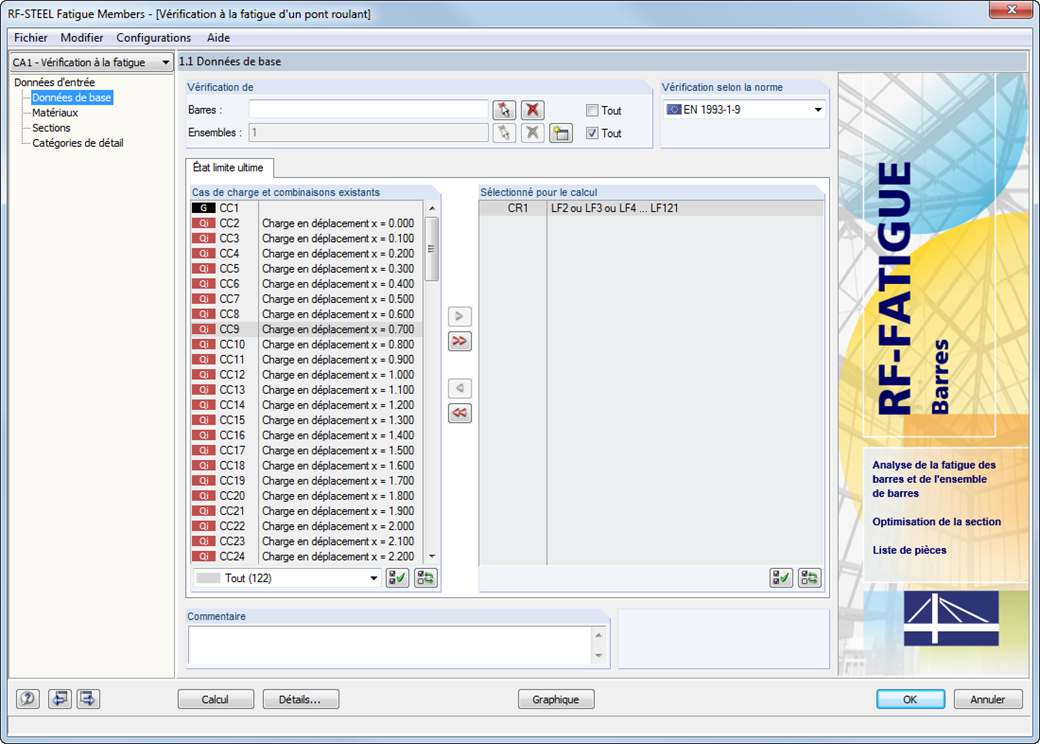The image size is (1040, 744).
Task: Confirm with the OK button
Action: pos(911,700)
